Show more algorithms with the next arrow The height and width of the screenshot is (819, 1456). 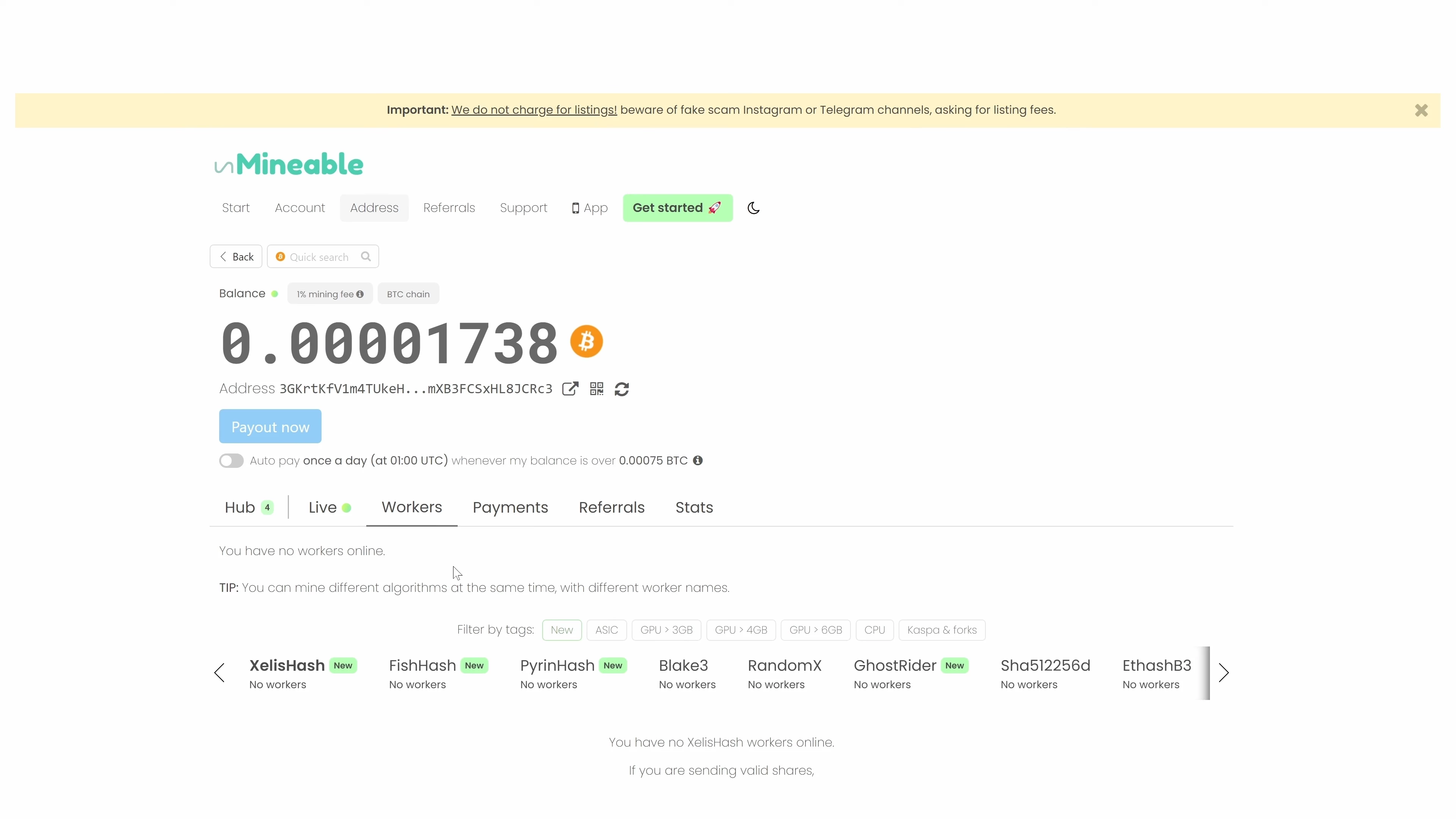pyautogui.click(x=1224, y=673)
